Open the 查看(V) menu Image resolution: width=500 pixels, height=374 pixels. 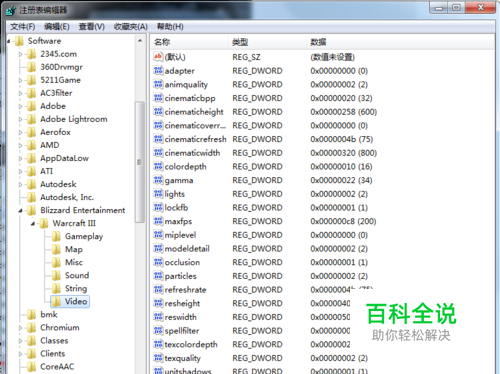pyautogui.click(x=92, y=27)
